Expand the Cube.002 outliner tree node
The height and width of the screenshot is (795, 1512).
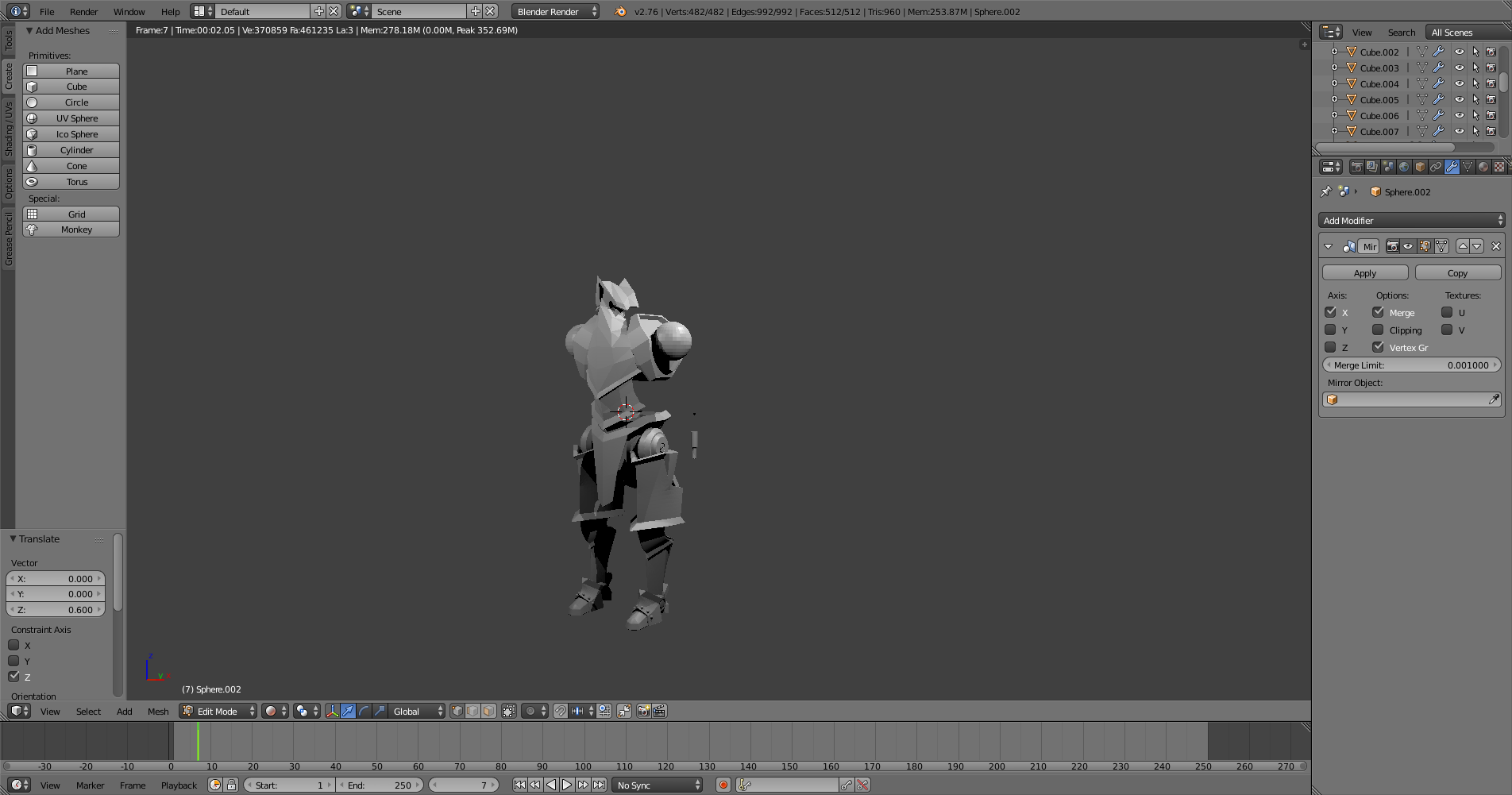click(1334, 52)
